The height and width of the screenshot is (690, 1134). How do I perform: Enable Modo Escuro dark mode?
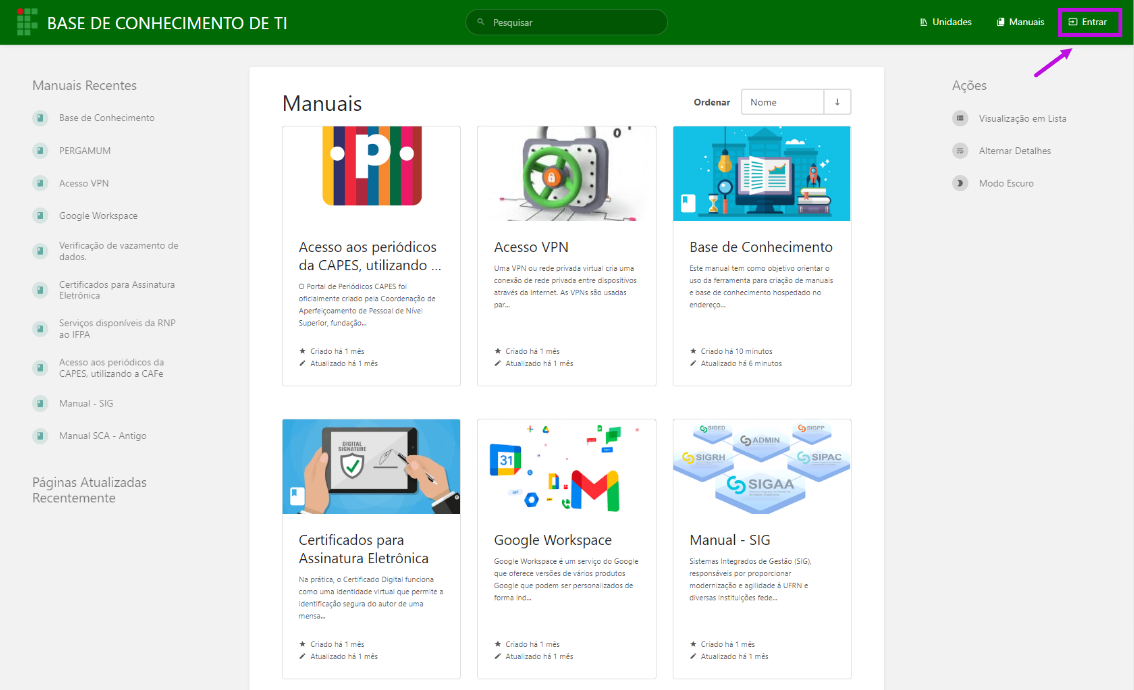[1006, 184]
